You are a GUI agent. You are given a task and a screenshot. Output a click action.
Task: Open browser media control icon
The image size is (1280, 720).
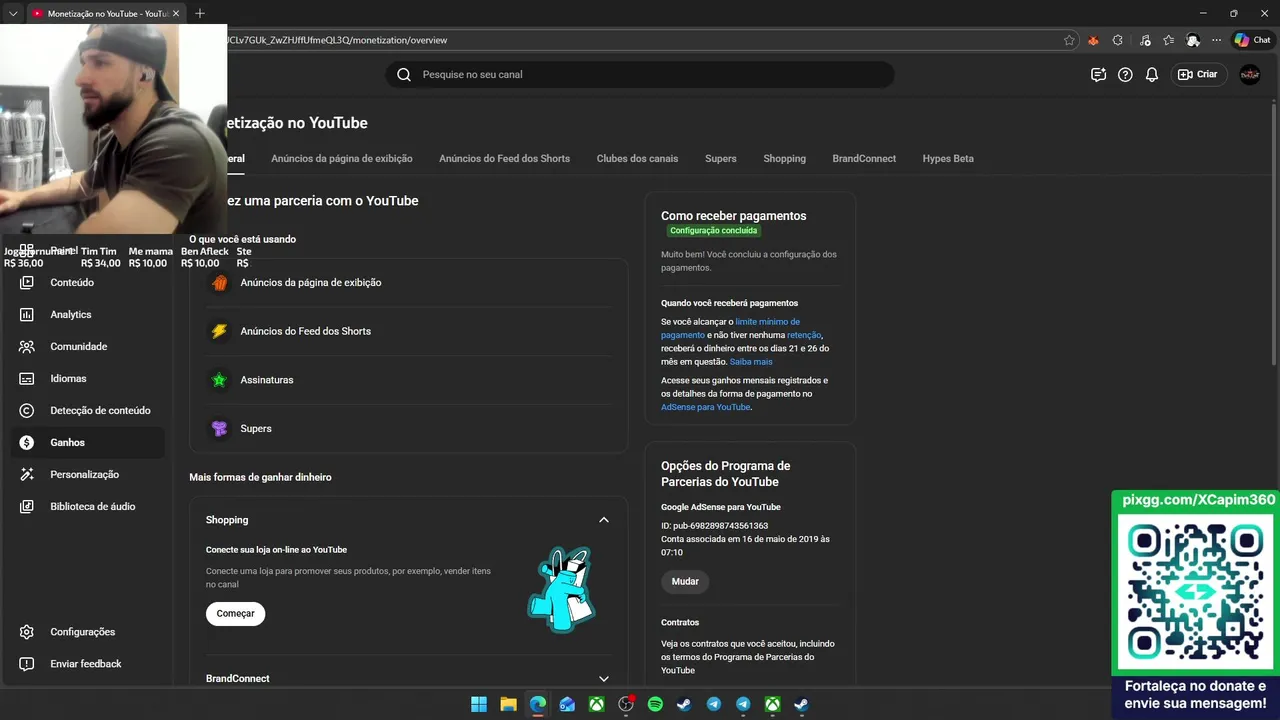[x=1143, y=40]
